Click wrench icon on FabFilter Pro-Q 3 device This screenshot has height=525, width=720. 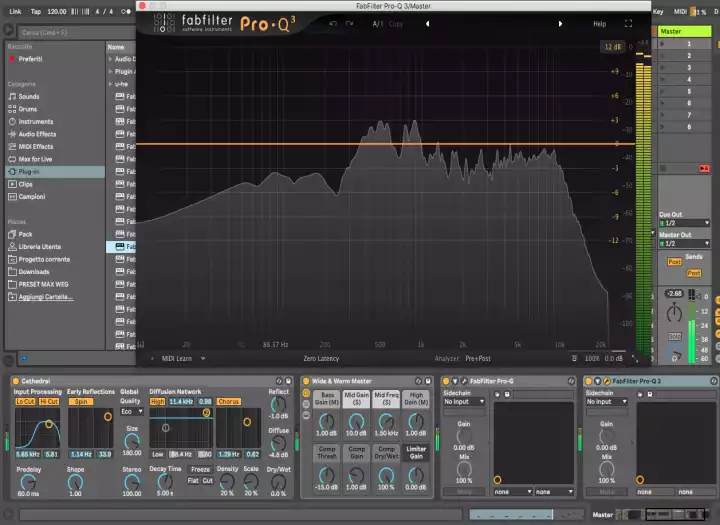(607, 381)
